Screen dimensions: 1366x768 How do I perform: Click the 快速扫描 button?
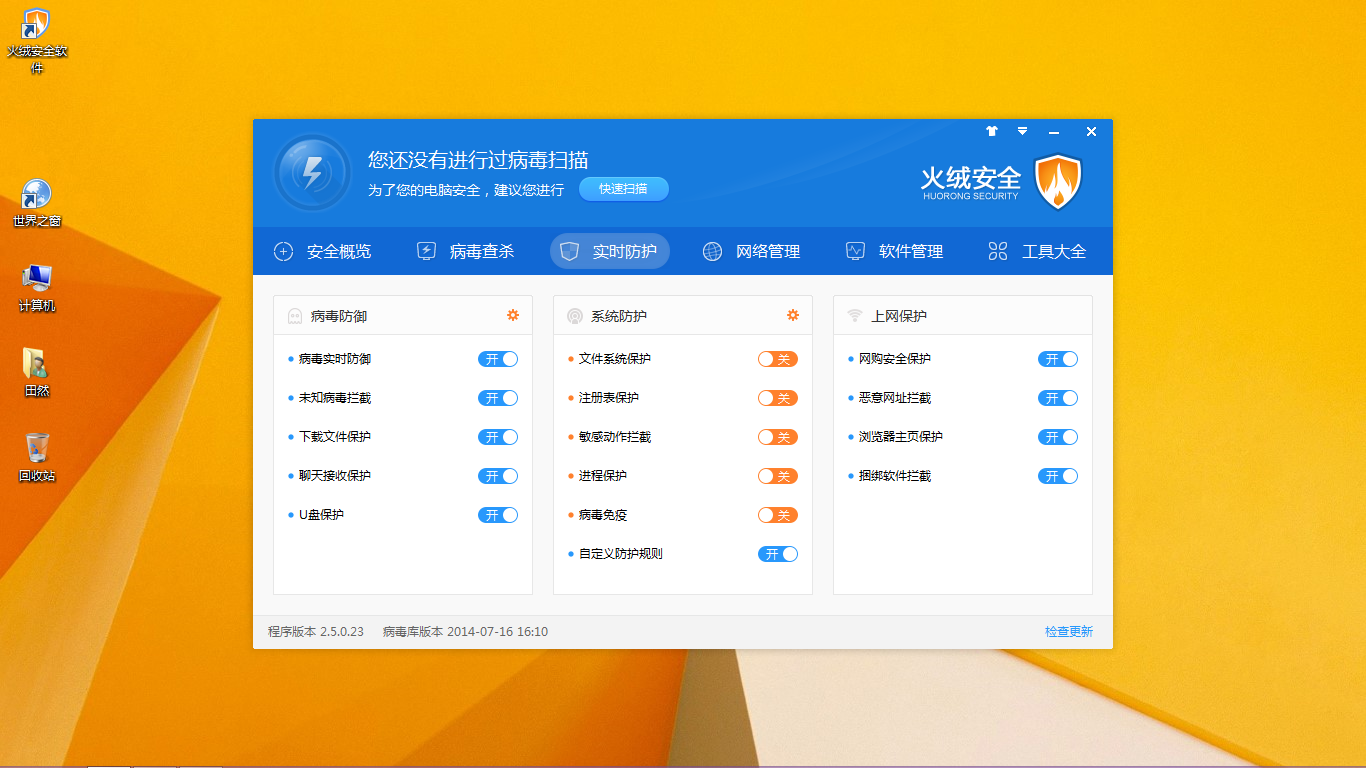(x=623, y=189)
